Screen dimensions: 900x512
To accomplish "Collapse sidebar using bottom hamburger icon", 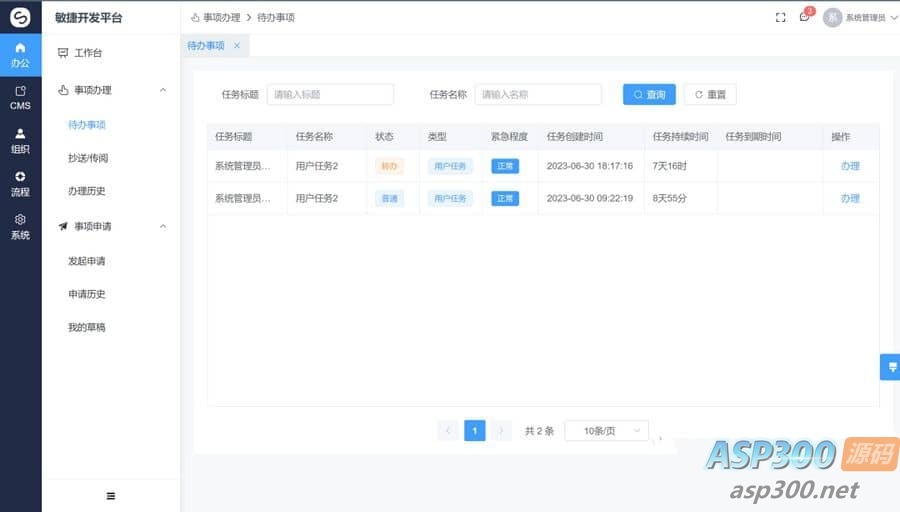I will [x=110, y=496].
